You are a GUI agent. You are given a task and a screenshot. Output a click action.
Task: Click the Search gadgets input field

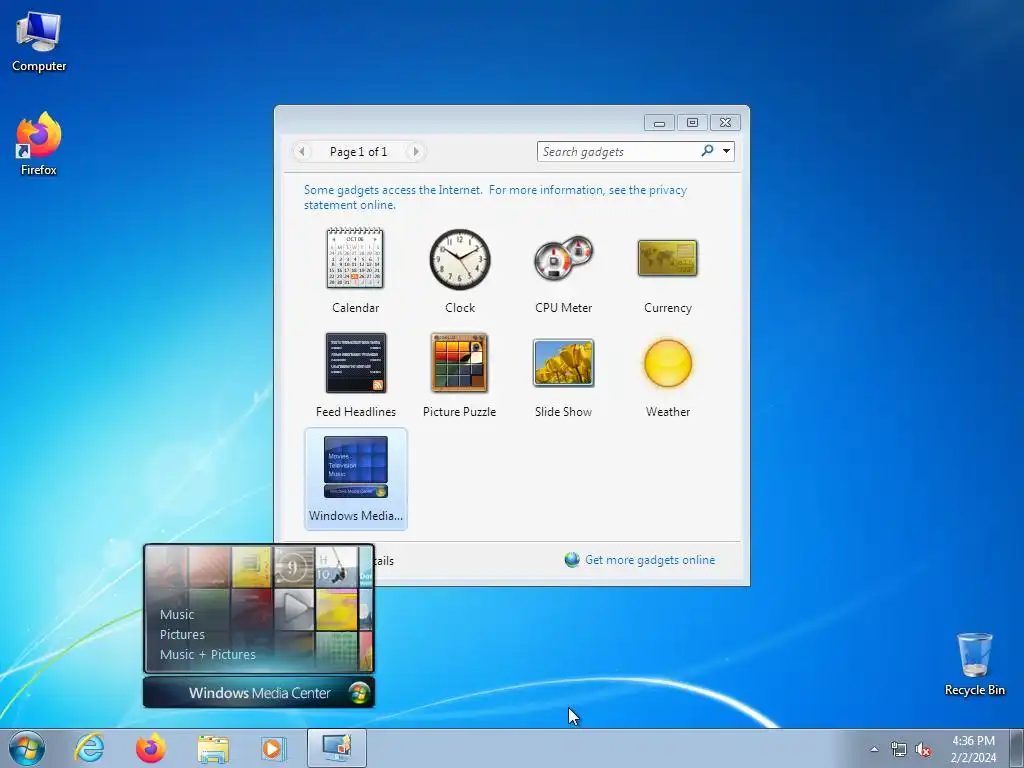(619, 152)
